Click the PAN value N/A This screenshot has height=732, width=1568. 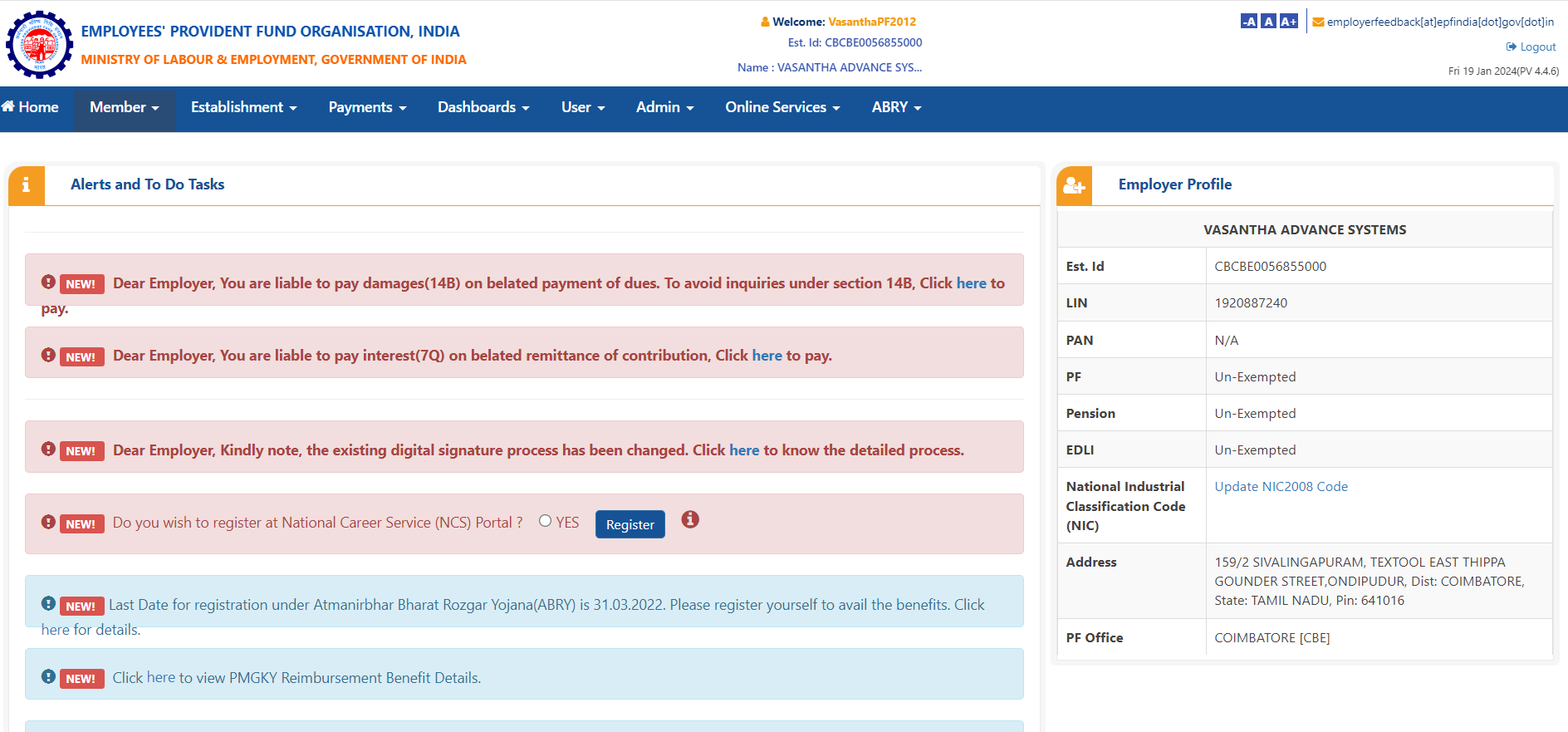click(x=1226, y=341)
